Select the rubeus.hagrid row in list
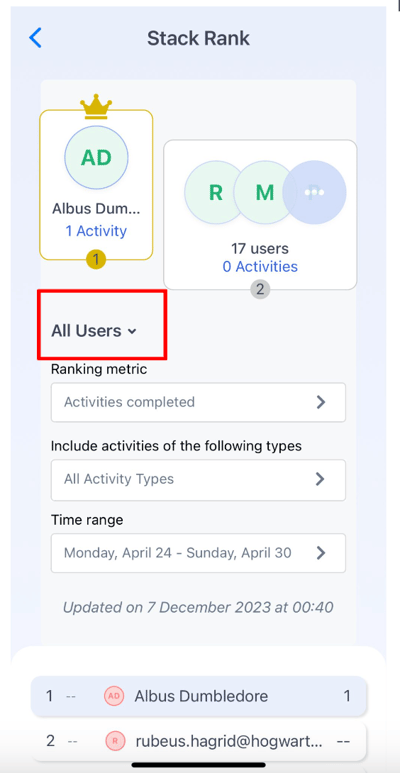The height and width of the screenshot is (773, 400). (199, 741)
